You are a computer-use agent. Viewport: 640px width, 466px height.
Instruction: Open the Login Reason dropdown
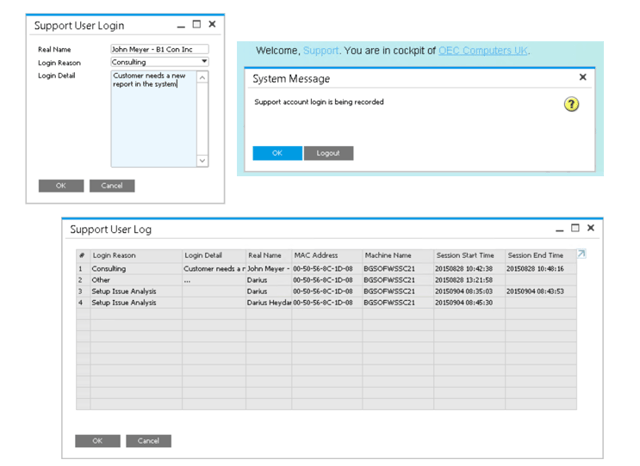pos(204,62)
